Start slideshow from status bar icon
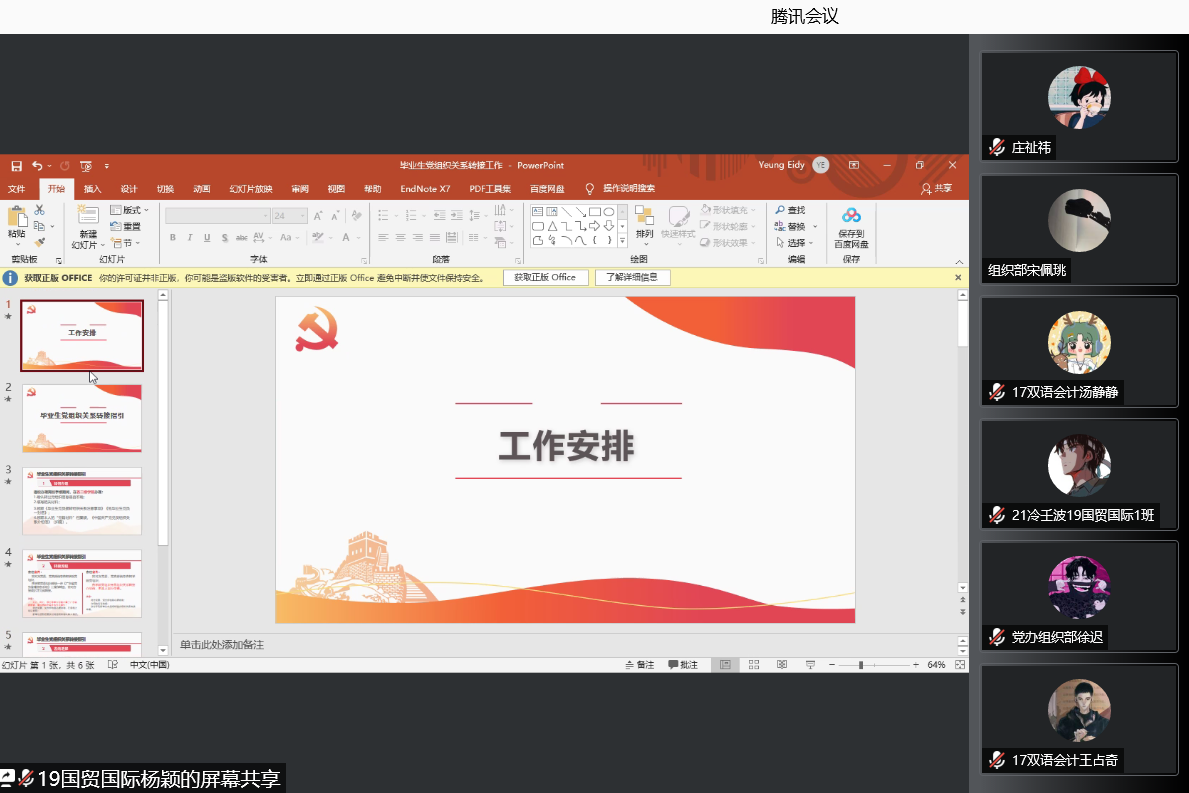This screenshot has height=793, width=1189. click(x=810, y=665)
